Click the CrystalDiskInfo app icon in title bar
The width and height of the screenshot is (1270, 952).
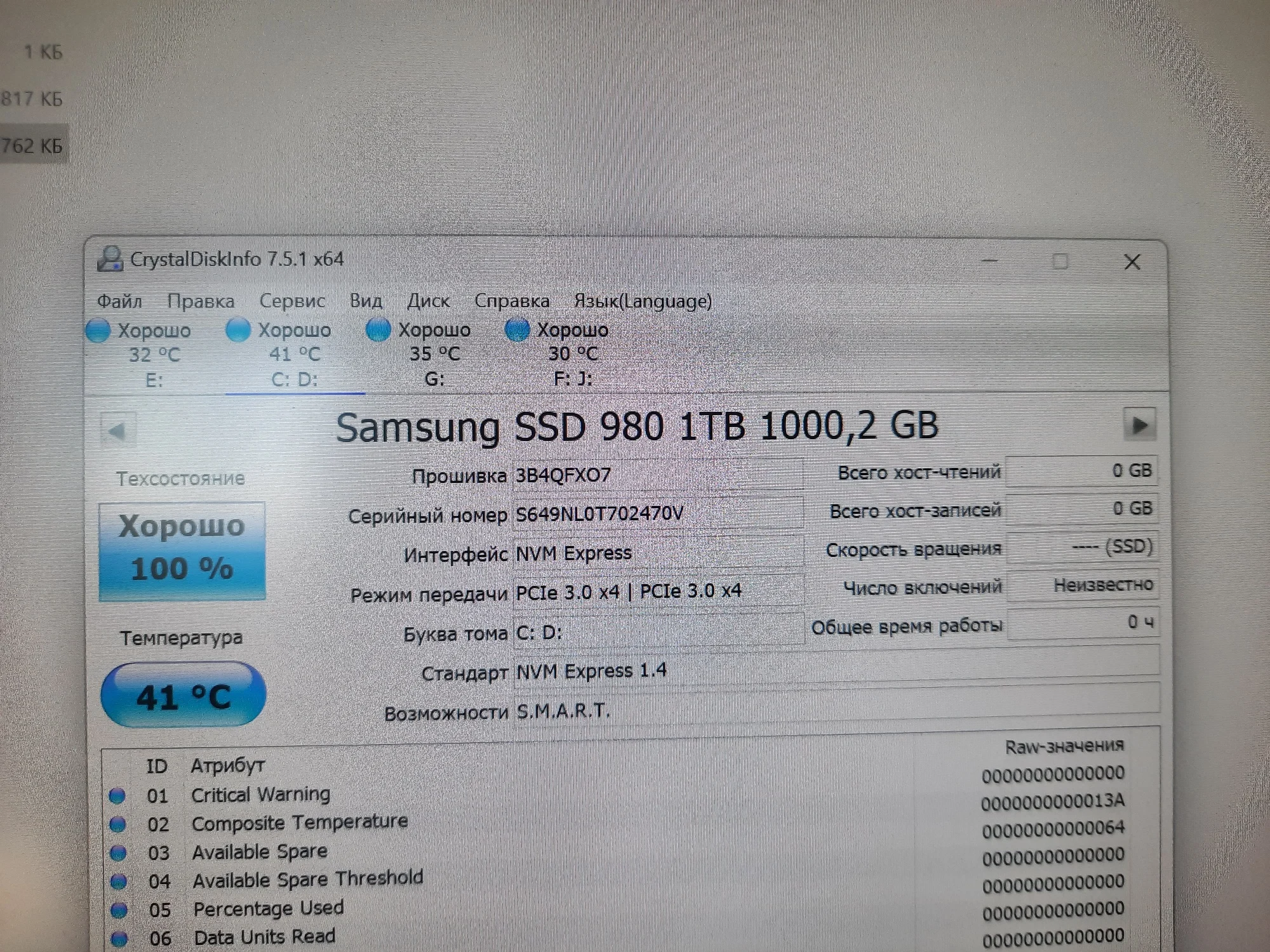click(x=110, y=259)
